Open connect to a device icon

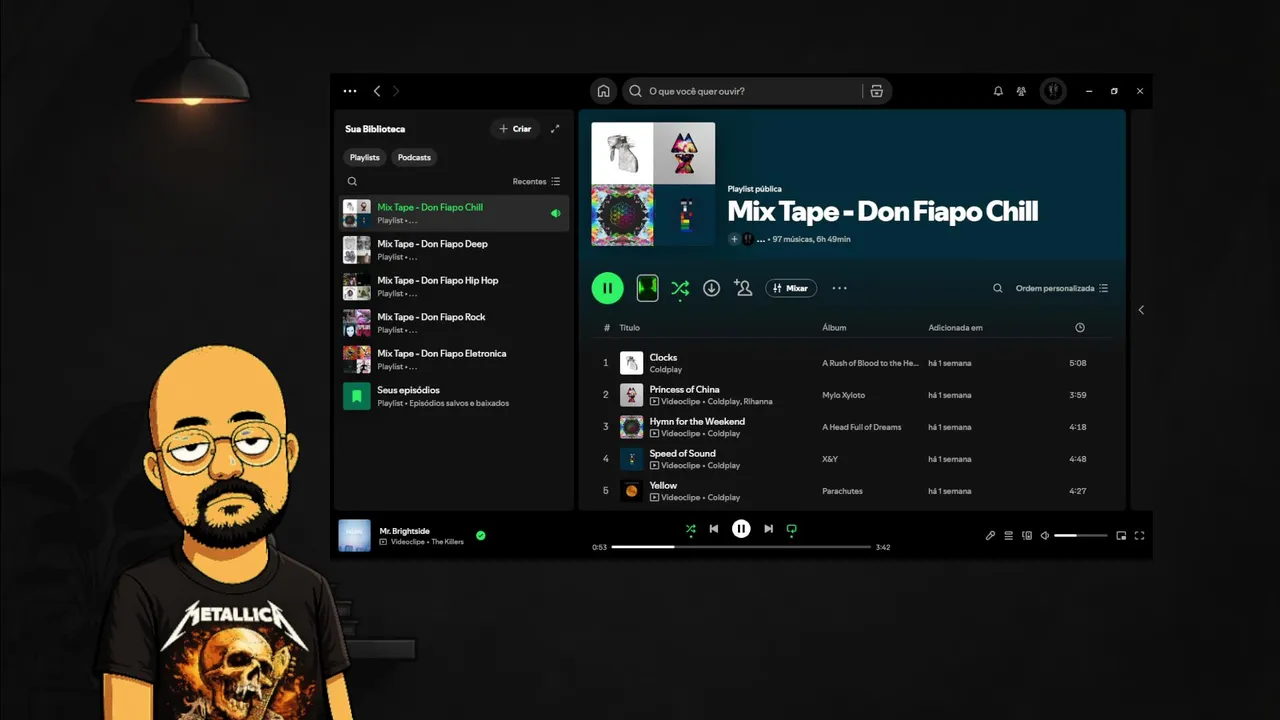(x=1027, y=535)
